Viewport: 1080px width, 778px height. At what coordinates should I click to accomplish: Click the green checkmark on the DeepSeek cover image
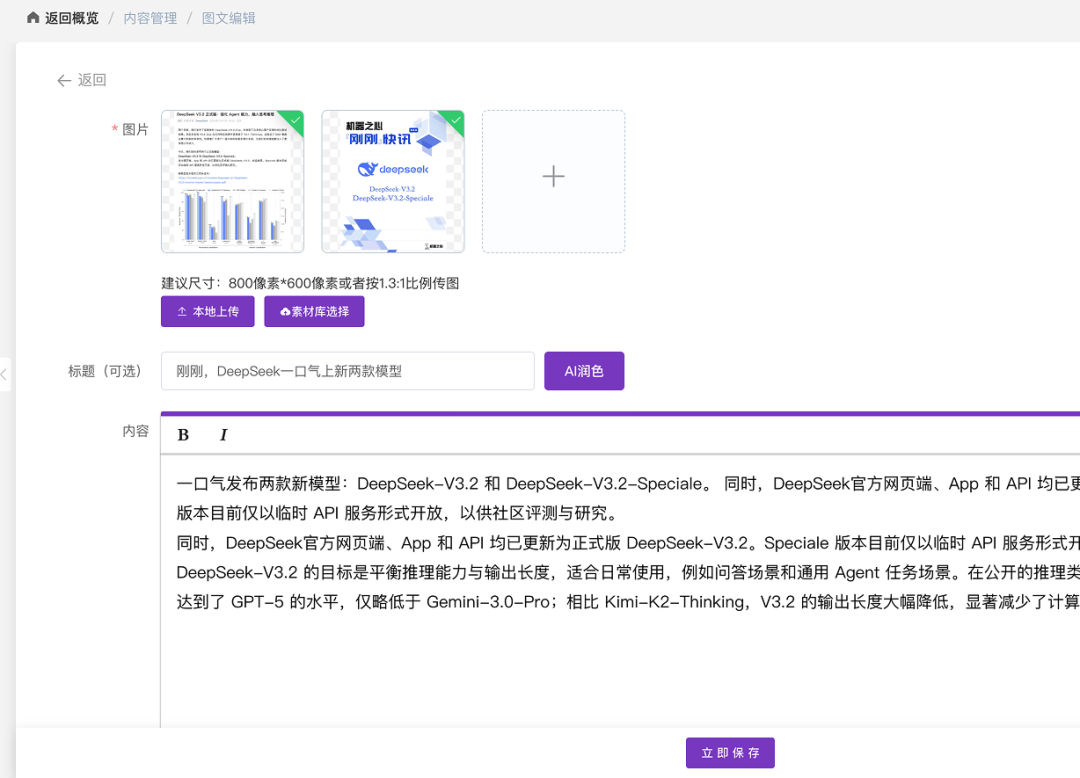pos(455,119)
